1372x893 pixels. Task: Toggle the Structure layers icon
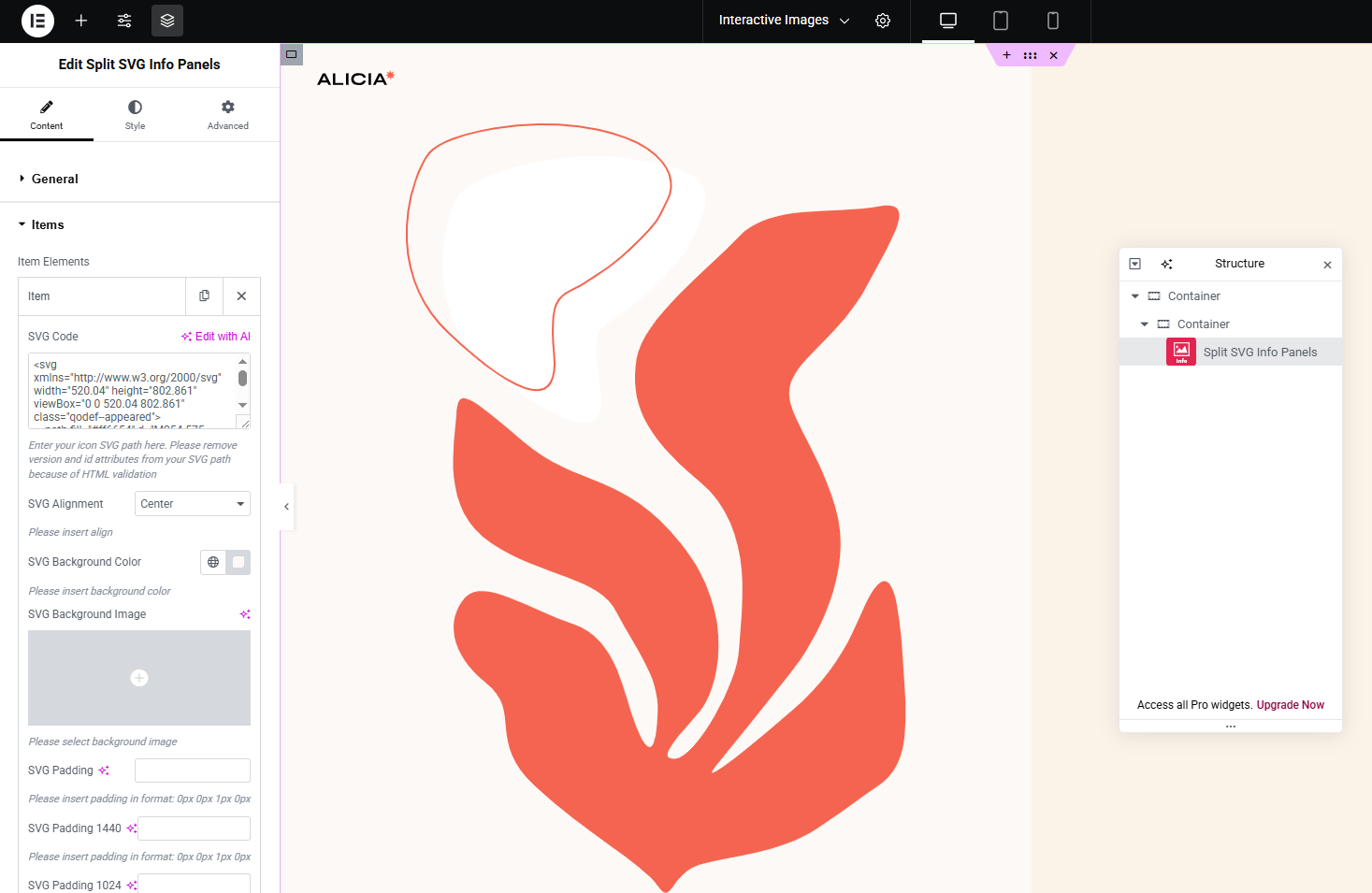[x=167, y=21]
